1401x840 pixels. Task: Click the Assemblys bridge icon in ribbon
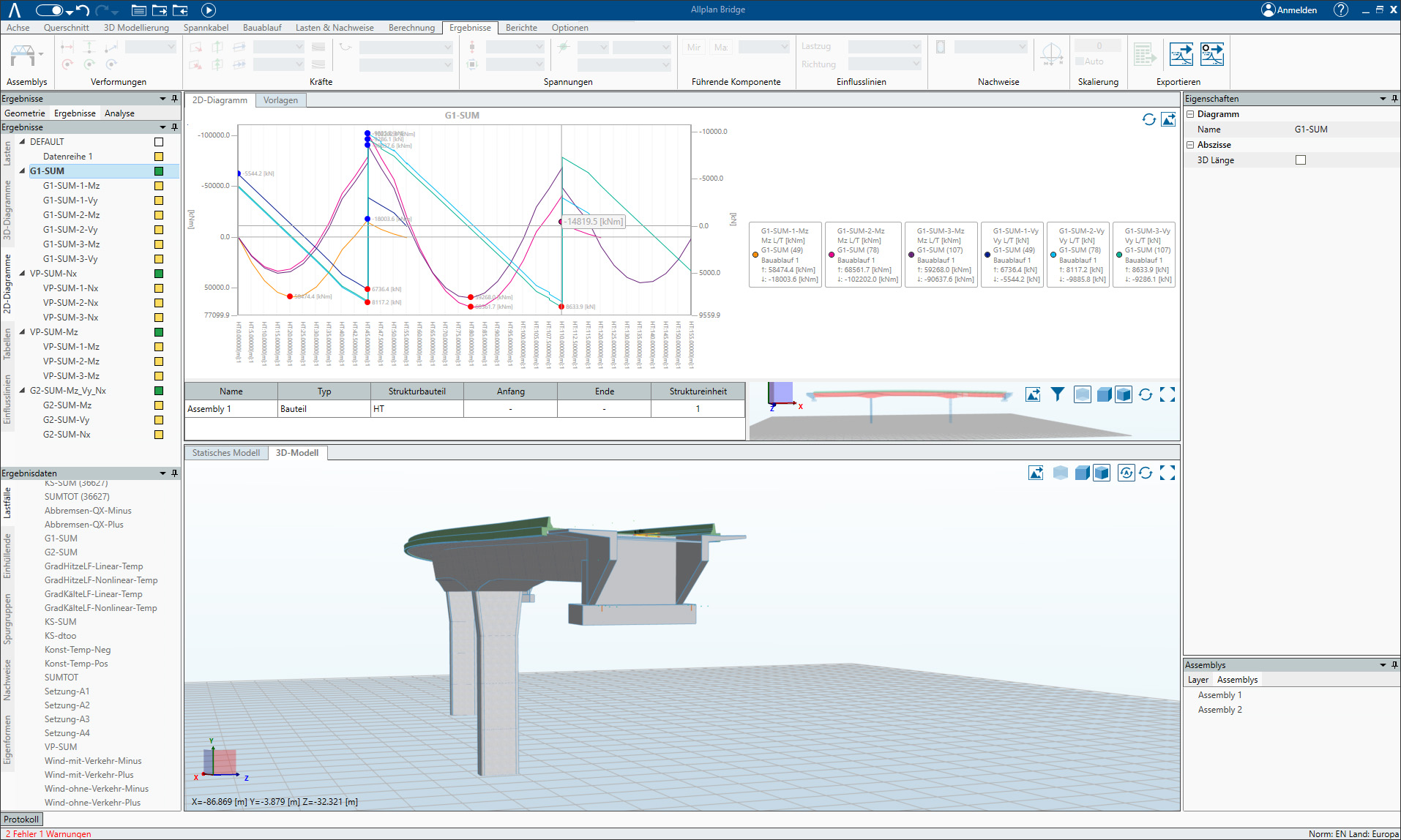(x=22, y=55)
